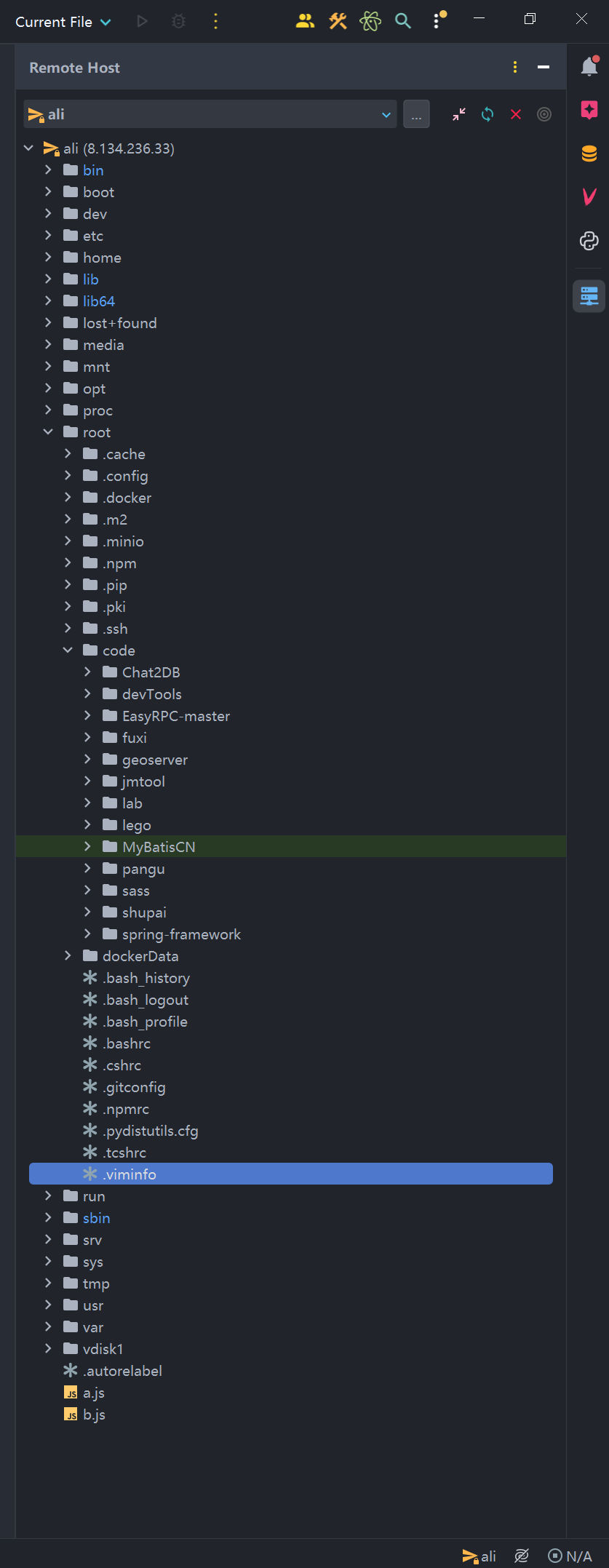
Task: Click the ellipsis browse button beside server
Action: [x=416, y=114]
